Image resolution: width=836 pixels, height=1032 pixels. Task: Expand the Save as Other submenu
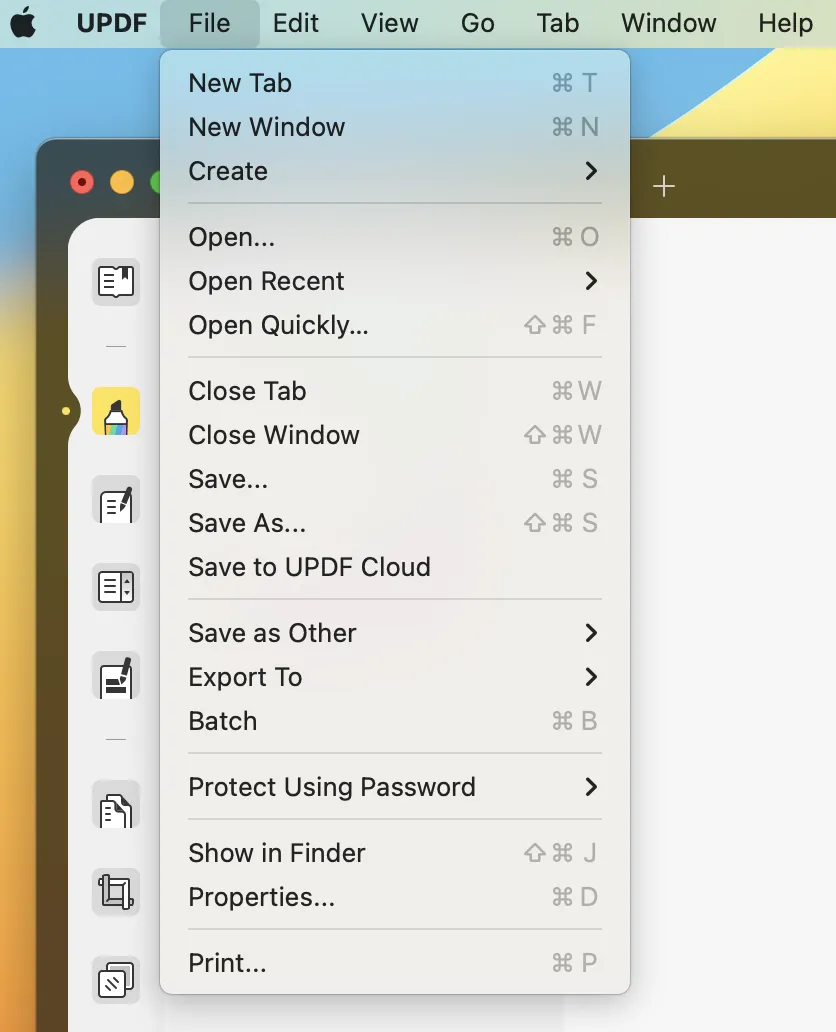395,633
